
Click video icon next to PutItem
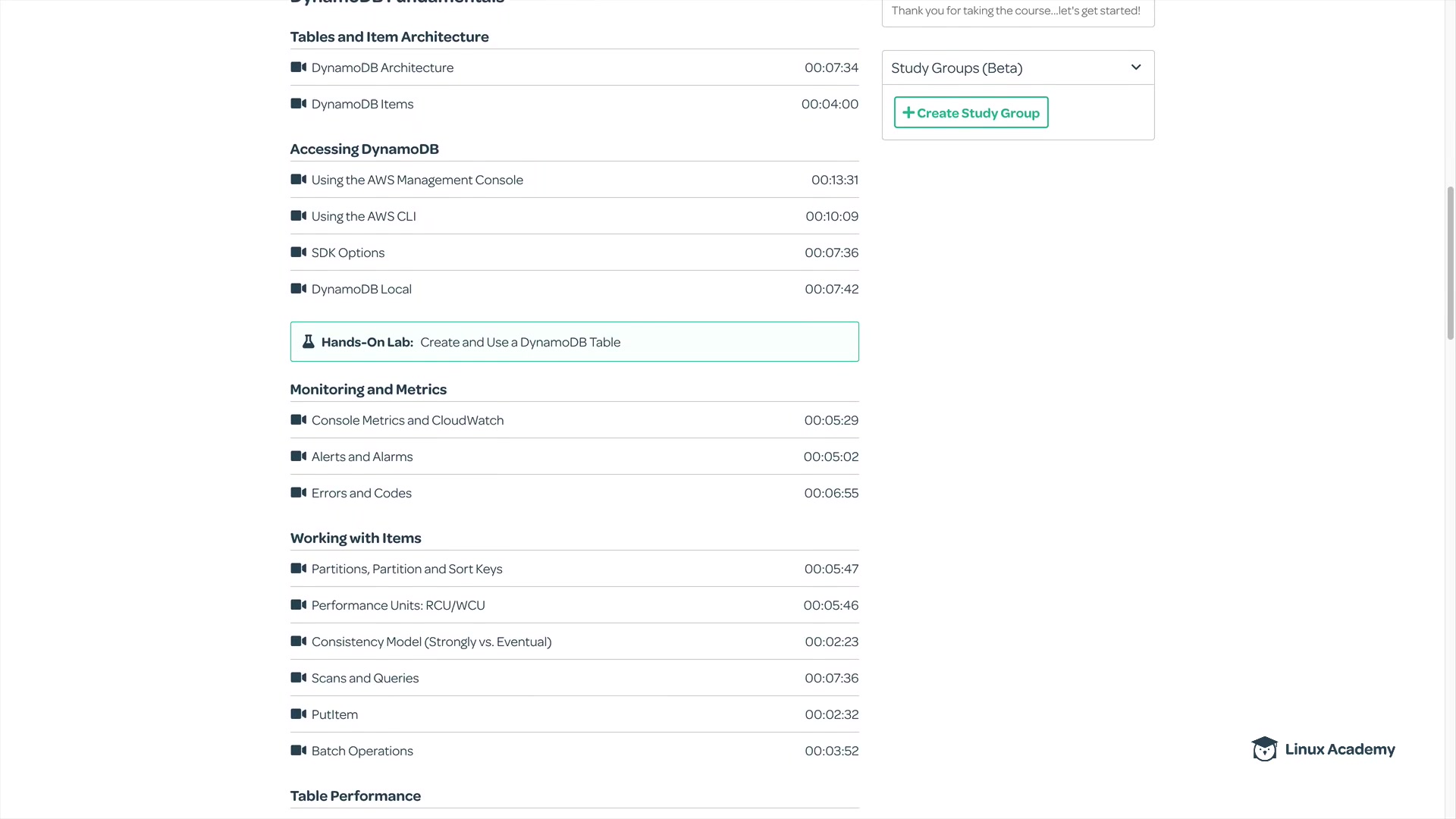[298, 714]
